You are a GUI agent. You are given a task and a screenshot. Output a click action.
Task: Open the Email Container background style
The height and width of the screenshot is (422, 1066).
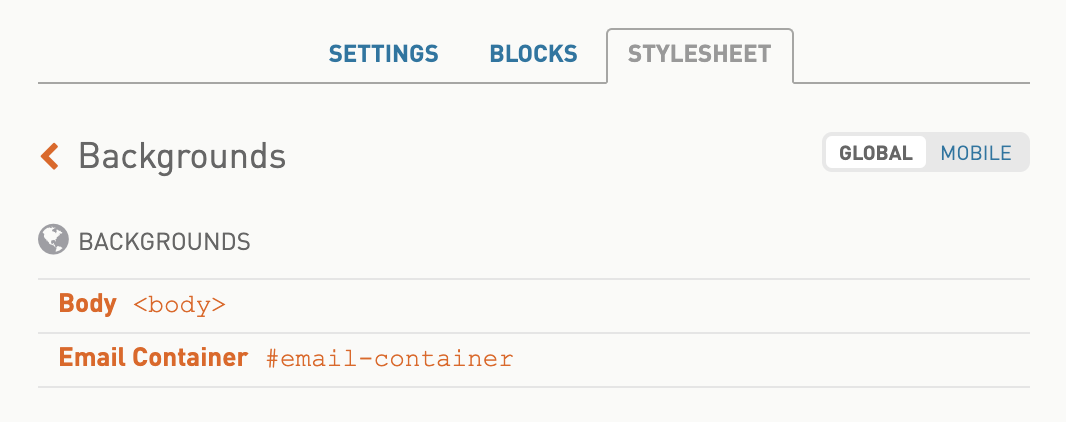(534, 360)
